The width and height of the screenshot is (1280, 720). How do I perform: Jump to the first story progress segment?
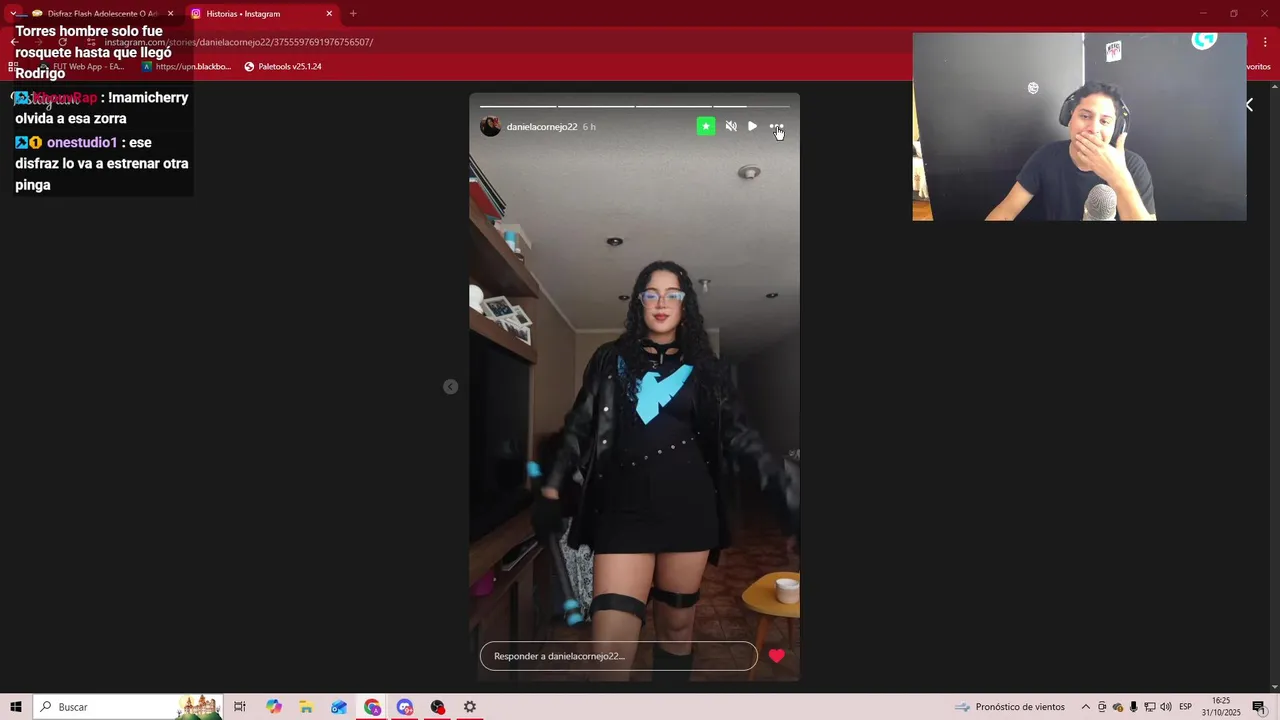(x=517, y=105)
